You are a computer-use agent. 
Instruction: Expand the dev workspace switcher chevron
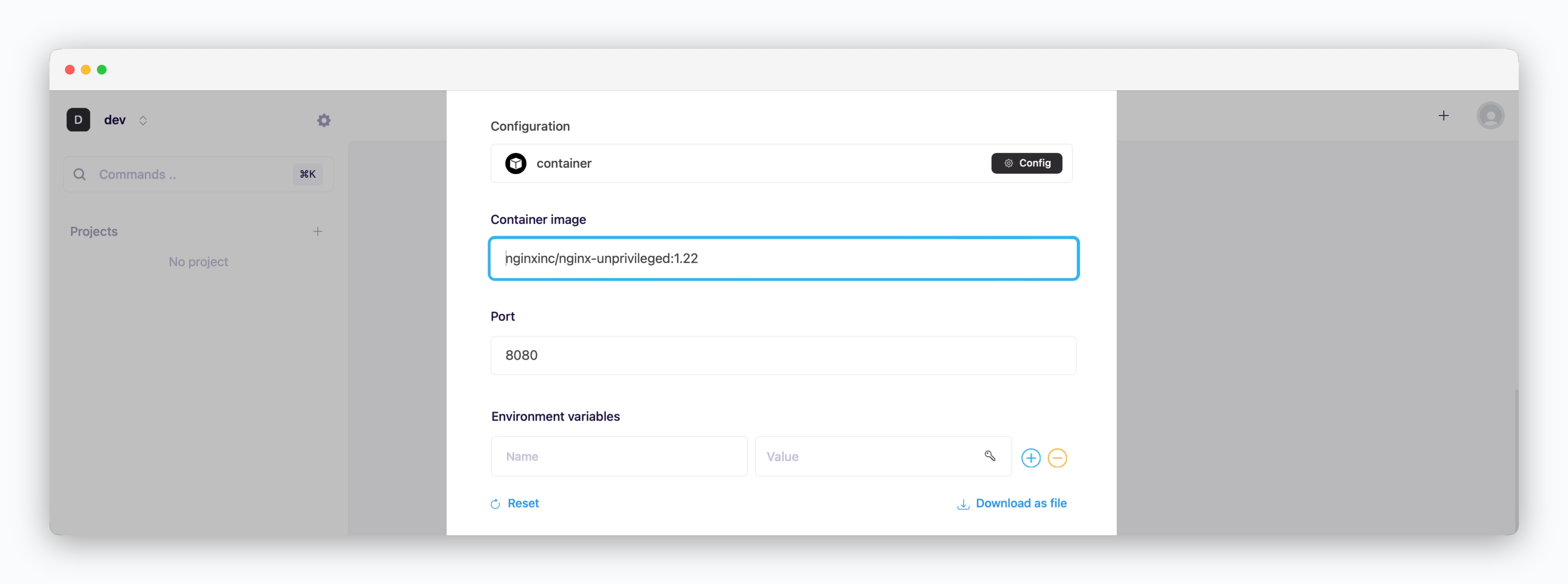[143, 121]
